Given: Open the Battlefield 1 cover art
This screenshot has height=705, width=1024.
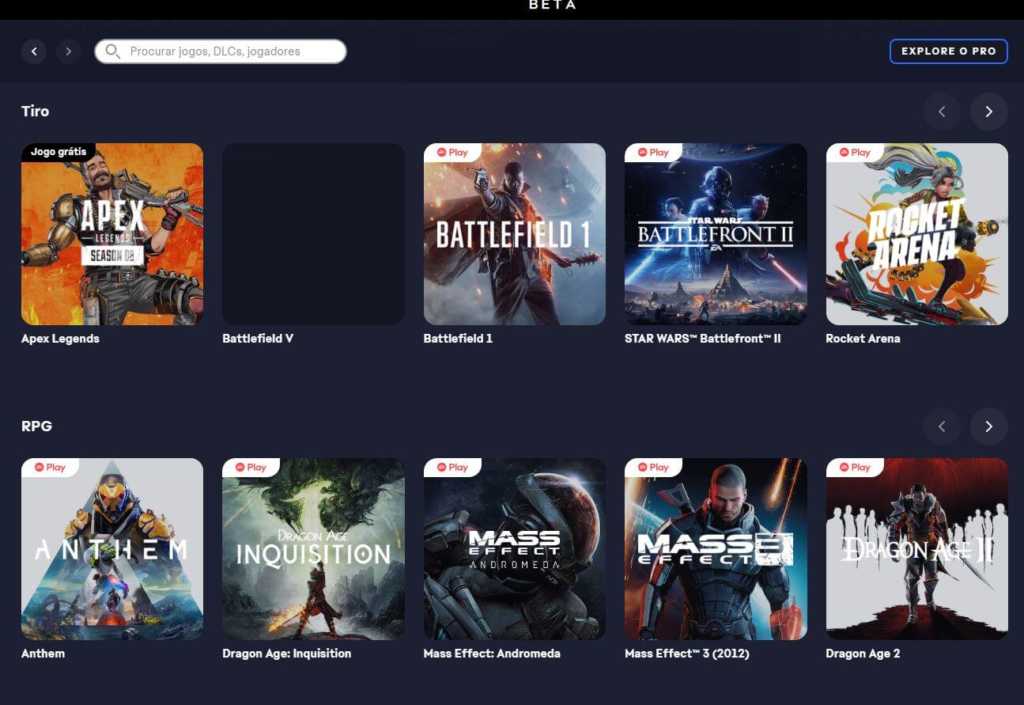Looking at the screenshot, I should point(515,234).
